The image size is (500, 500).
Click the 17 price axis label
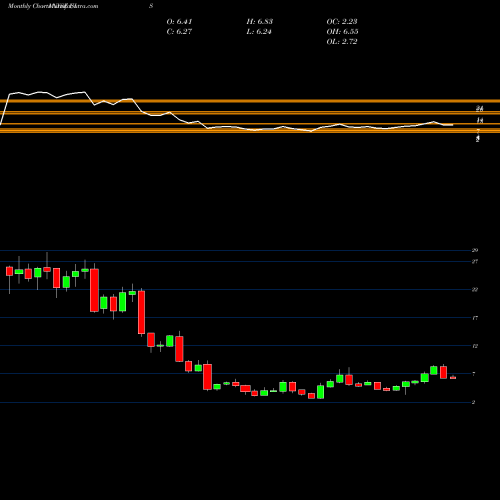[475, 318]
